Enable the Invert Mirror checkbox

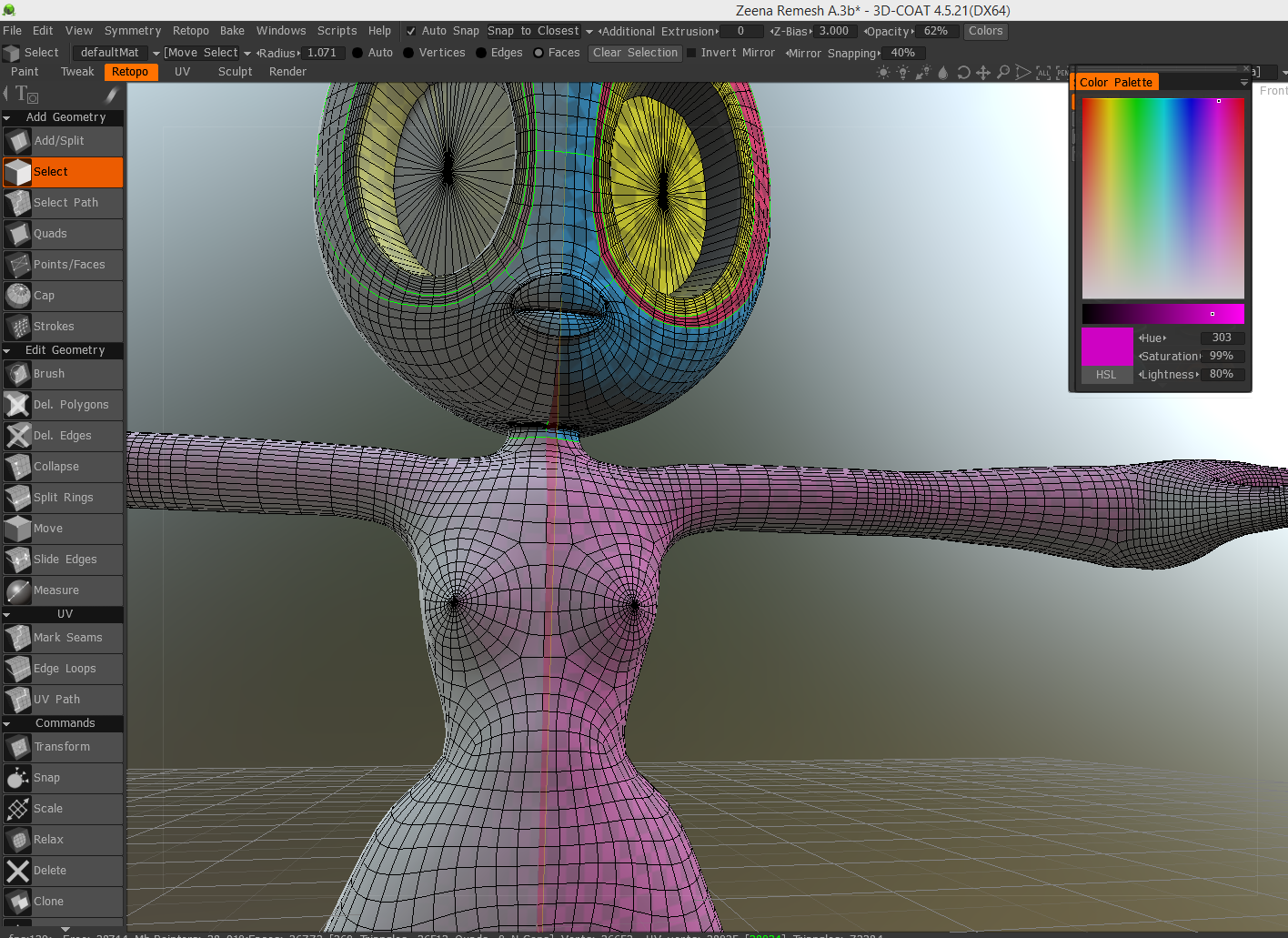pyautogui.click(x=691, y=53)
